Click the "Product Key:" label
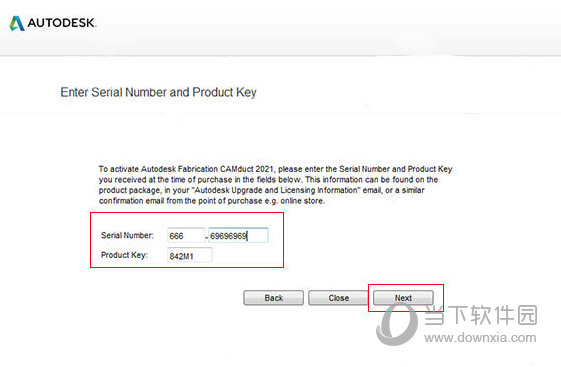 coord(124,255)
